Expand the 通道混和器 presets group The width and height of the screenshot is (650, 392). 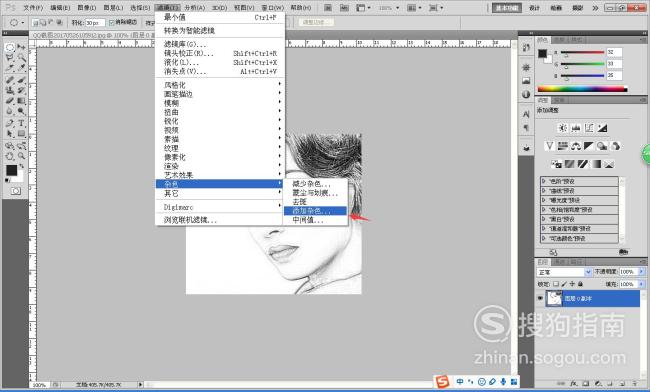(x=544, y=229)
